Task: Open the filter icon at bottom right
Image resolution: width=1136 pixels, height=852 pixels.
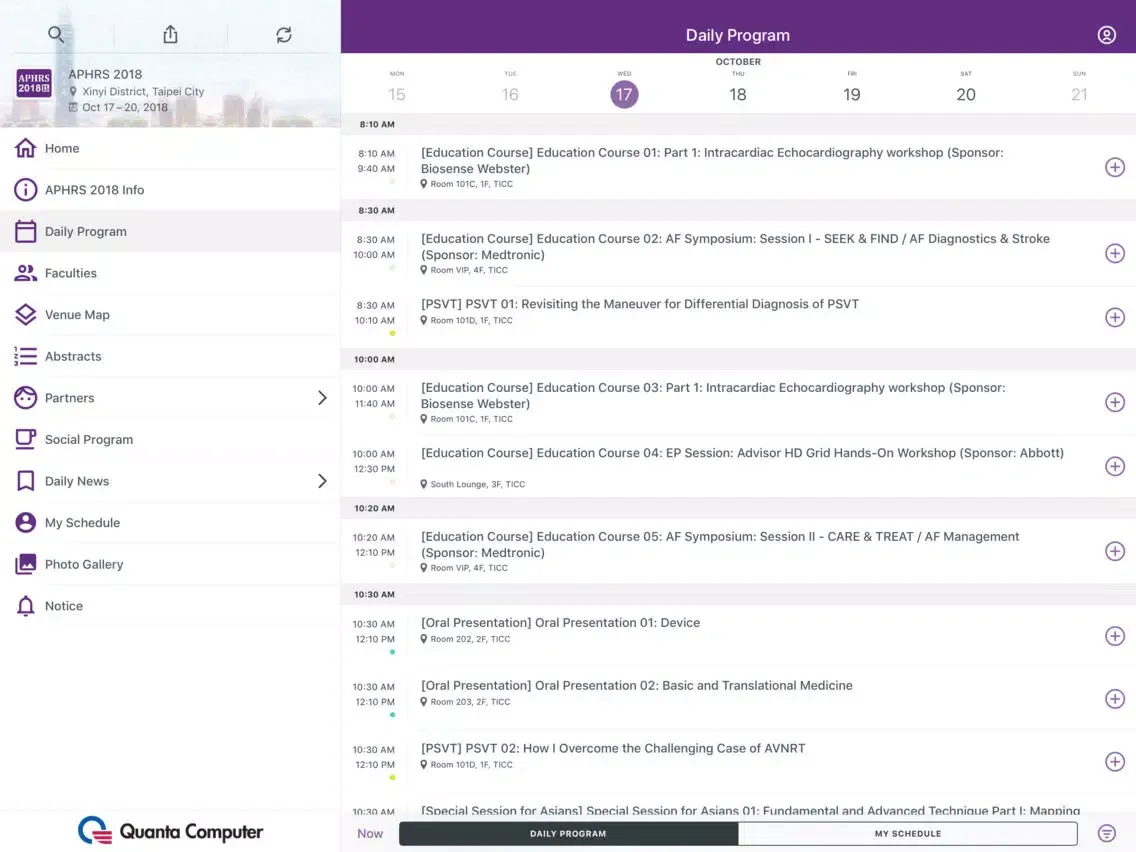Action: point(1106,833)
